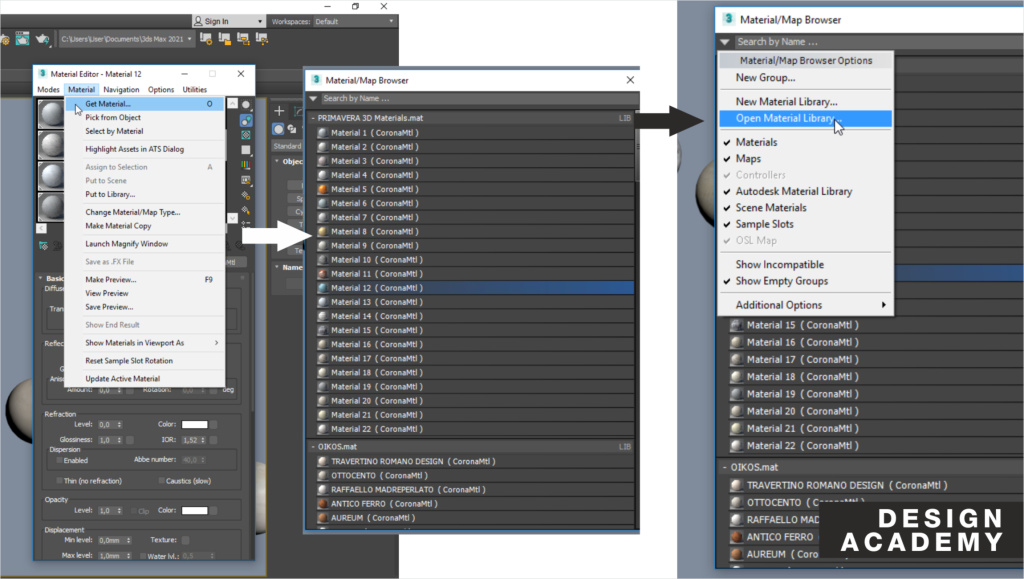The width and height of the screenshot is (1024, 579).
Task: Open the Workspaces Default dropdown
Action: click(x=355, y=21)
